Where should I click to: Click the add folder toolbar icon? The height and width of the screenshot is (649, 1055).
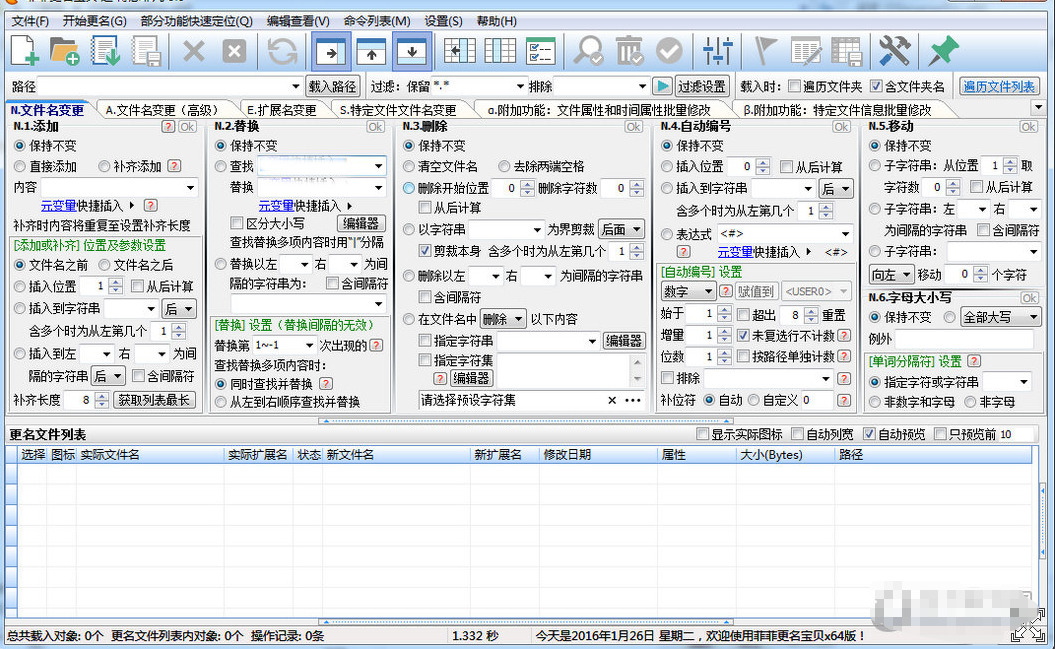65,51
